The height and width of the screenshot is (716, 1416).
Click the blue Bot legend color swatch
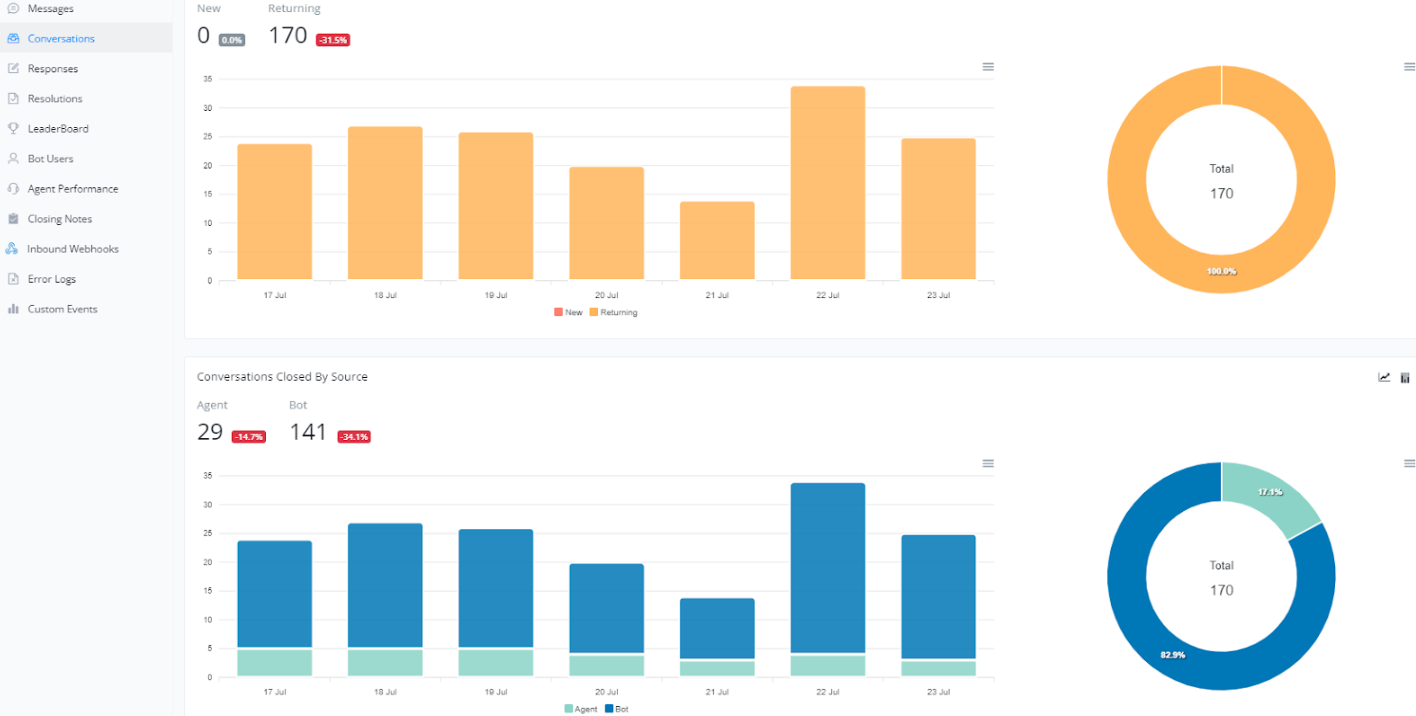609,709
